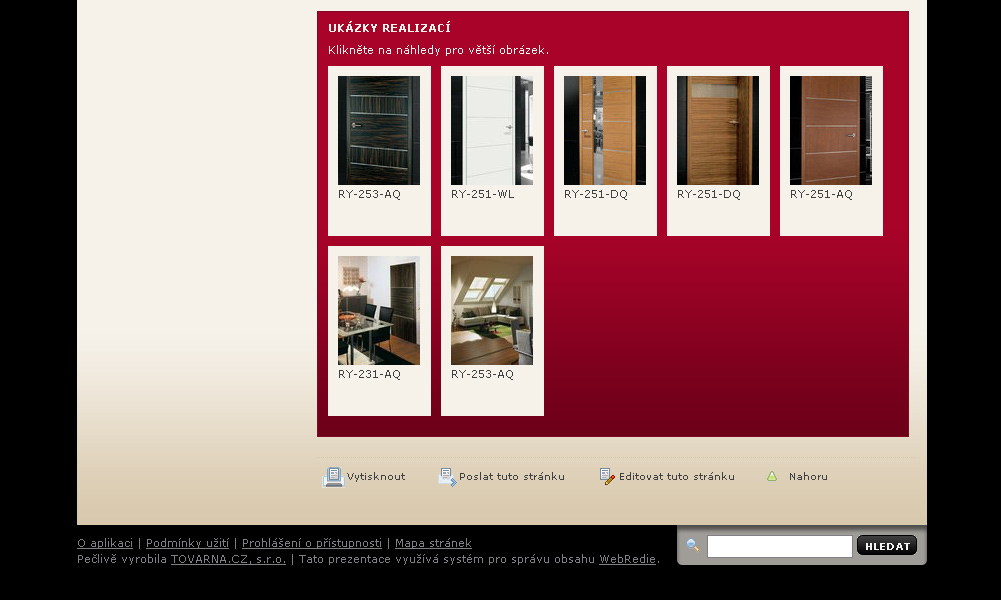1001x600 pixels.
Task: Click the magnifier icon beside the search field
Action: [x=693, y=545]
